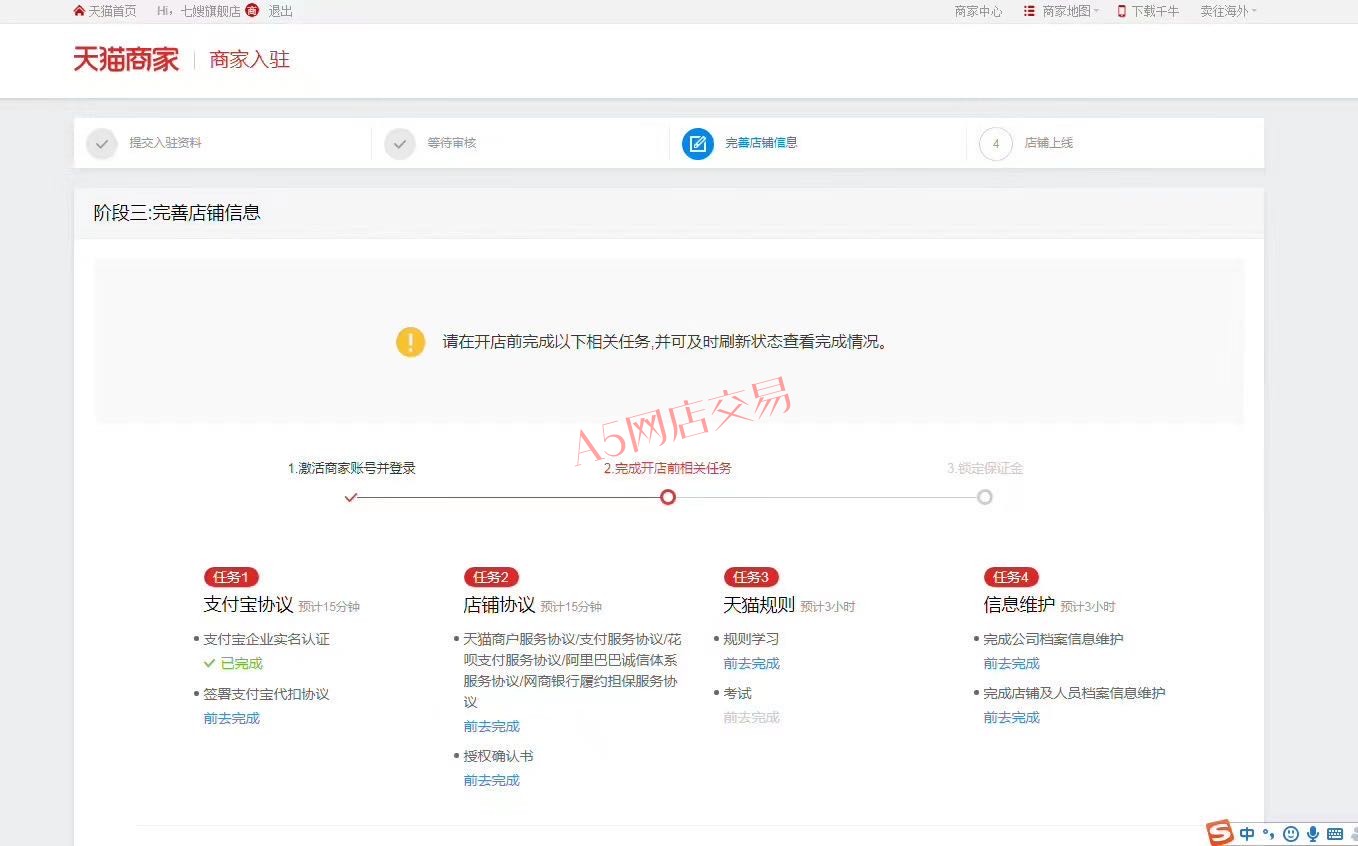Expand the 卖往海外 dropdown arrow
This screenshot has width=1358, height=846.
click(1254, 11)
